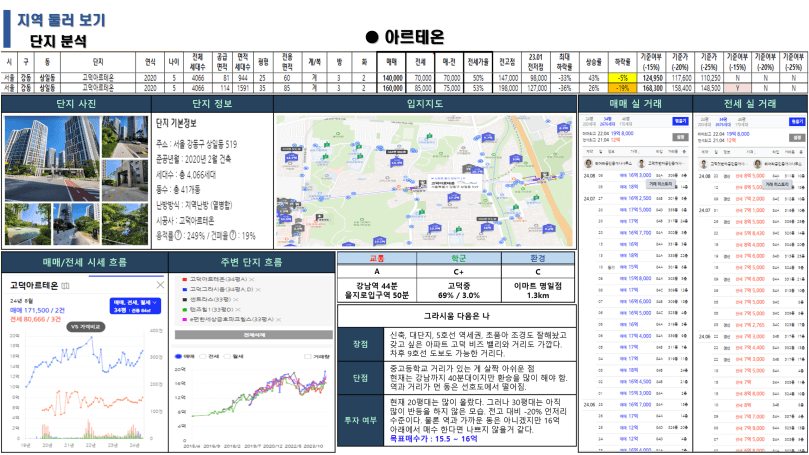The height and width of the screenshot is (455, 809).
Task: Click 거래 히스토리 tooltip in 전세 실 거래 list
Action: pyautogui.click(x=778, y=184)
